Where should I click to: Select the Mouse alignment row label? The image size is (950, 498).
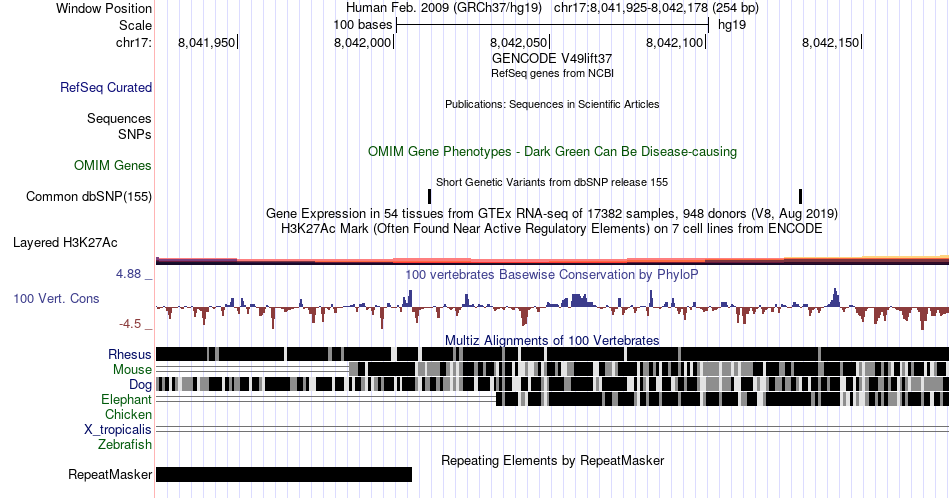[132, 370]
